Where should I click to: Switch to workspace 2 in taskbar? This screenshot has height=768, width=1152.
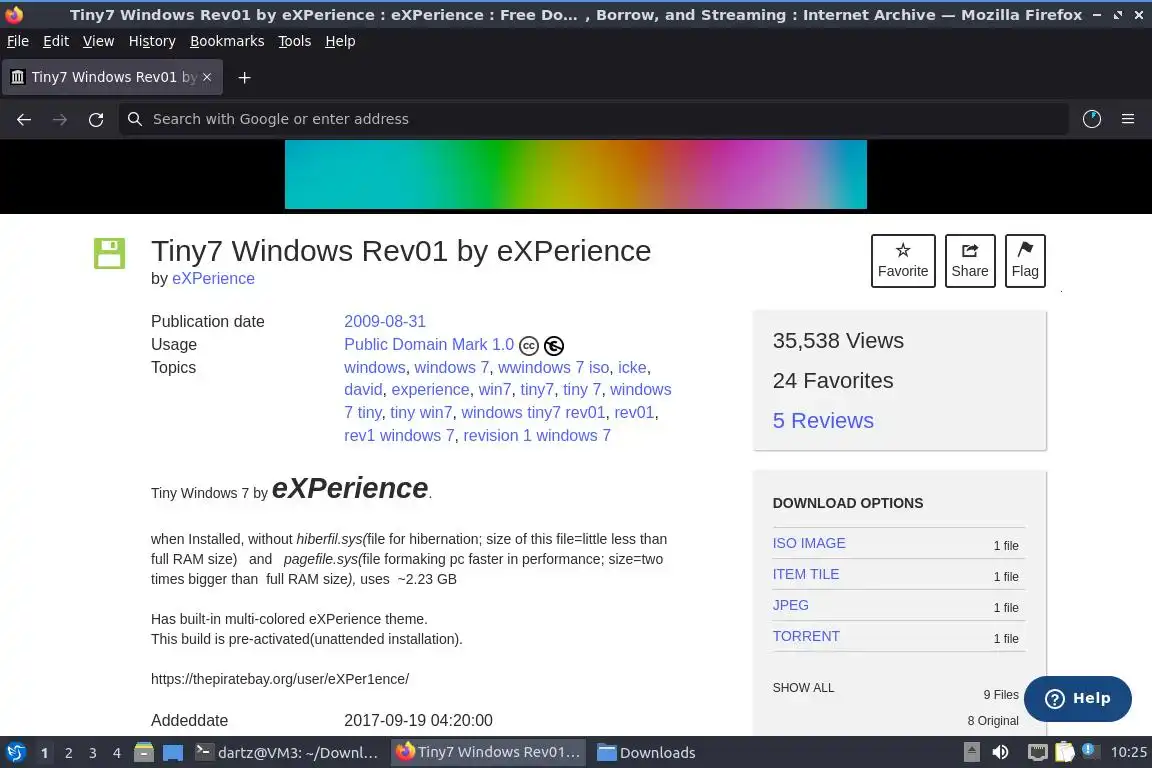tap(68, 753)
